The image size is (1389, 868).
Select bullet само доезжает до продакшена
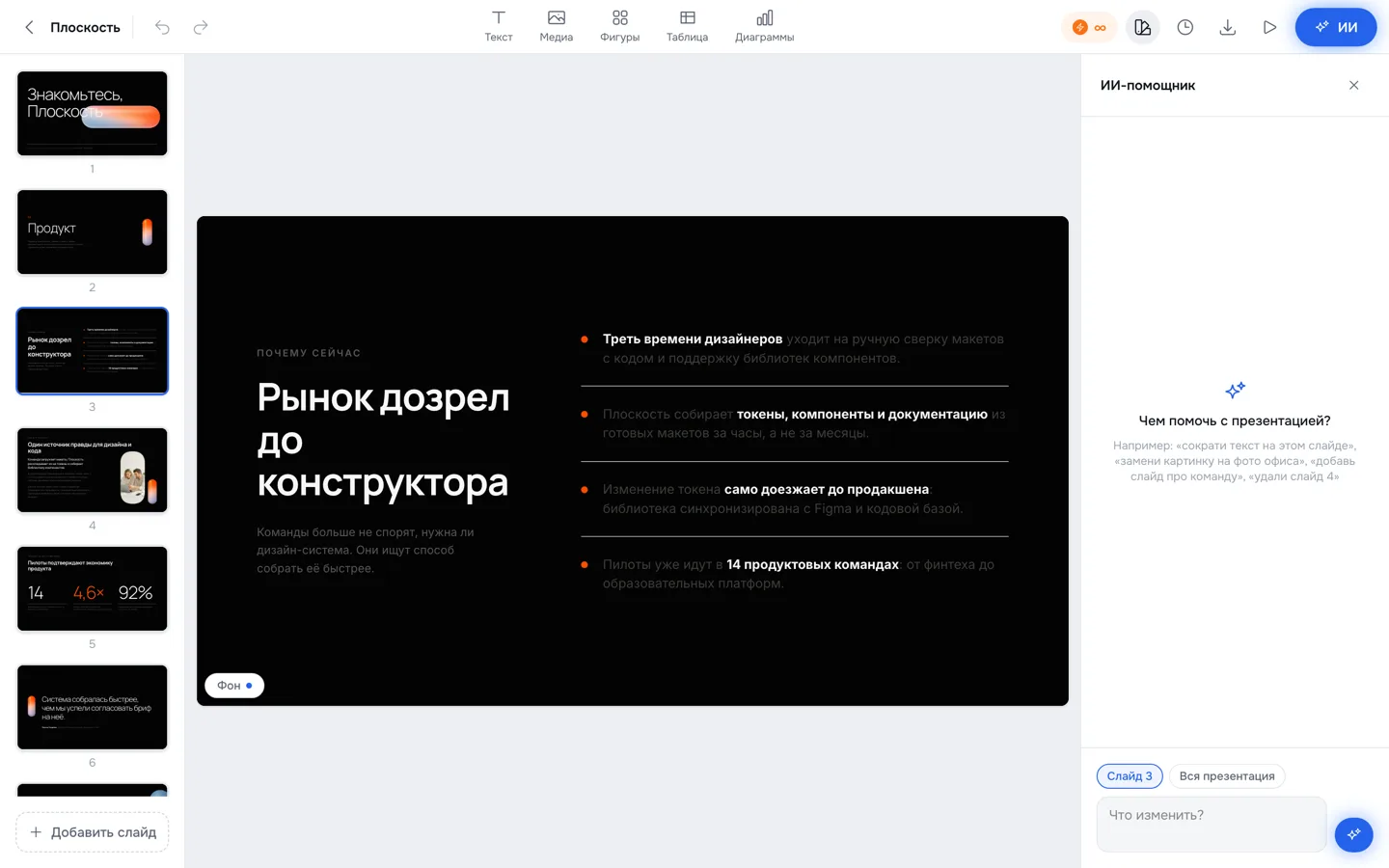(x=783, y=499)
